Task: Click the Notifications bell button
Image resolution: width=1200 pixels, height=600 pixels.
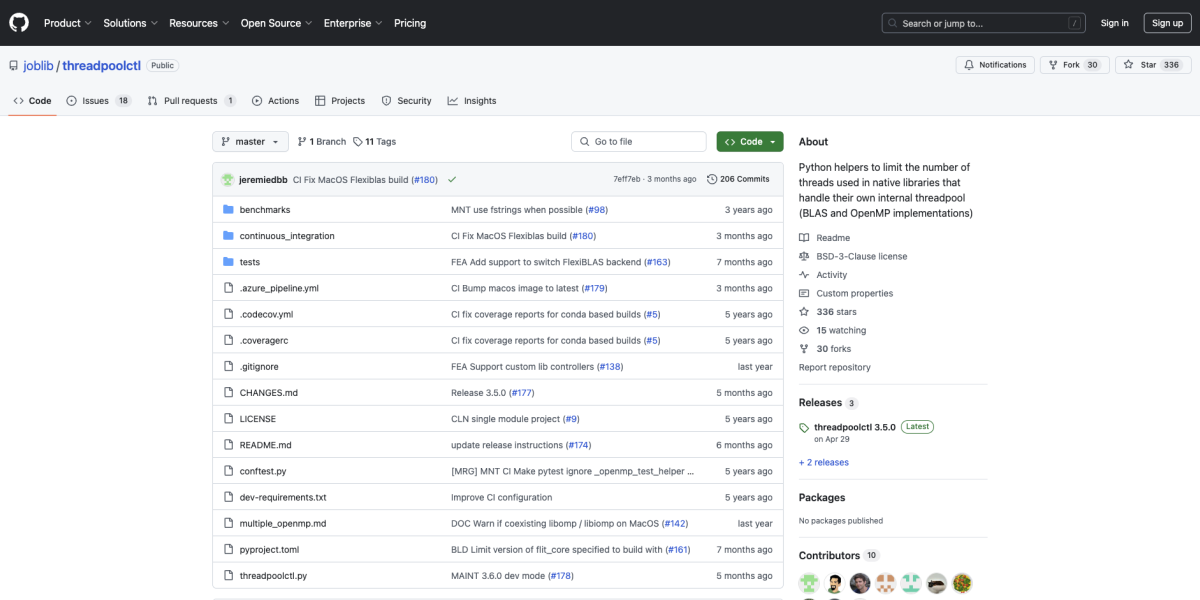Action: (x=995, y=65)
